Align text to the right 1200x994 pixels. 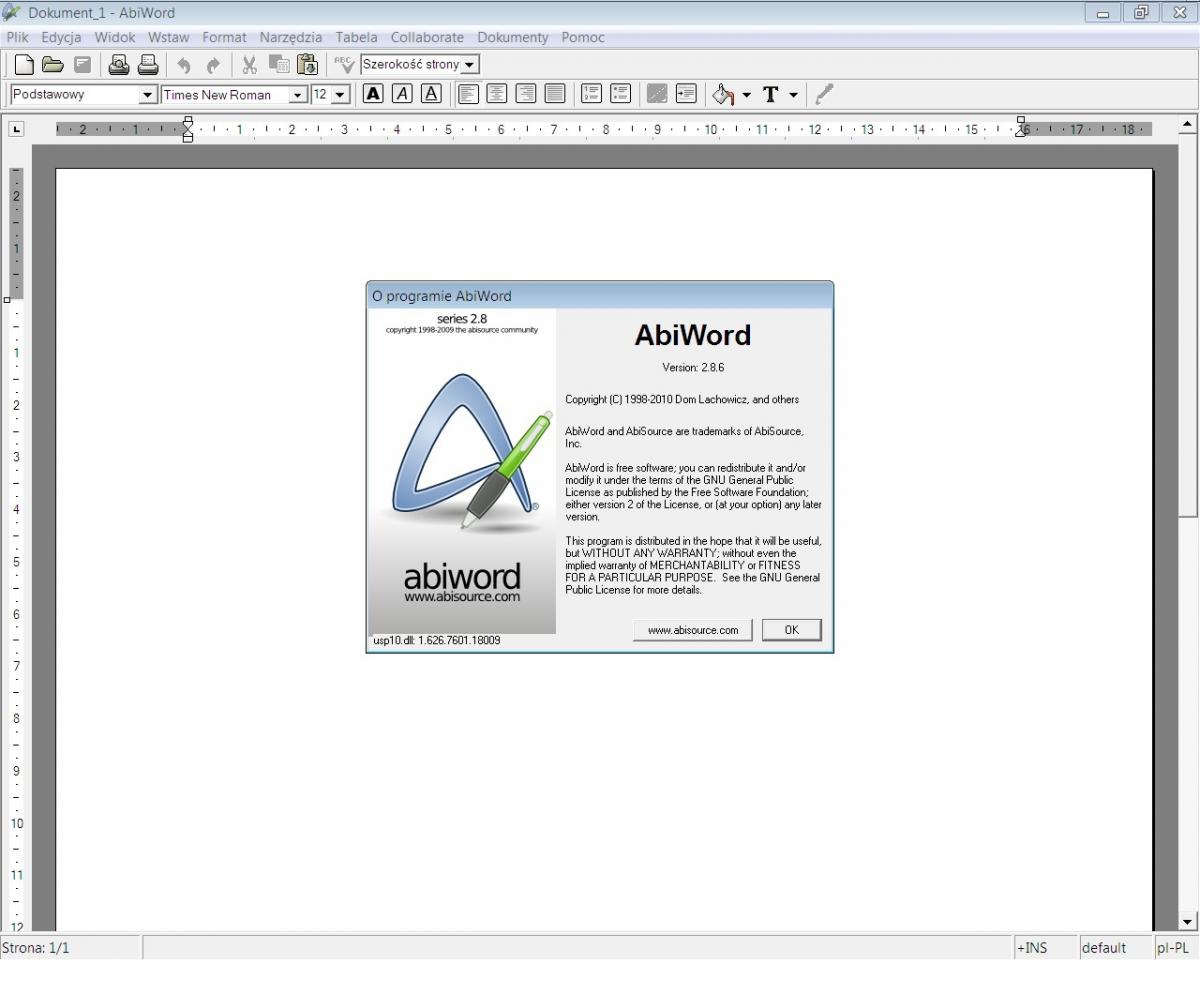(526, 94)
